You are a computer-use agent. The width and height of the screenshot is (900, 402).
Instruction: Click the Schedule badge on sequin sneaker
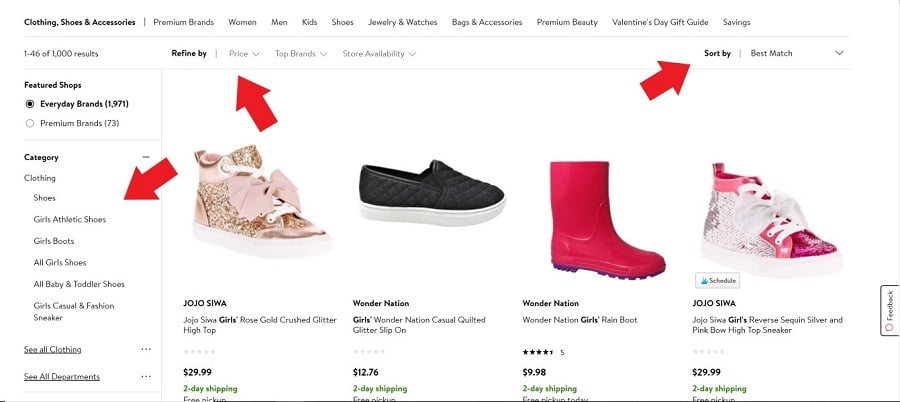click(718, 281)
